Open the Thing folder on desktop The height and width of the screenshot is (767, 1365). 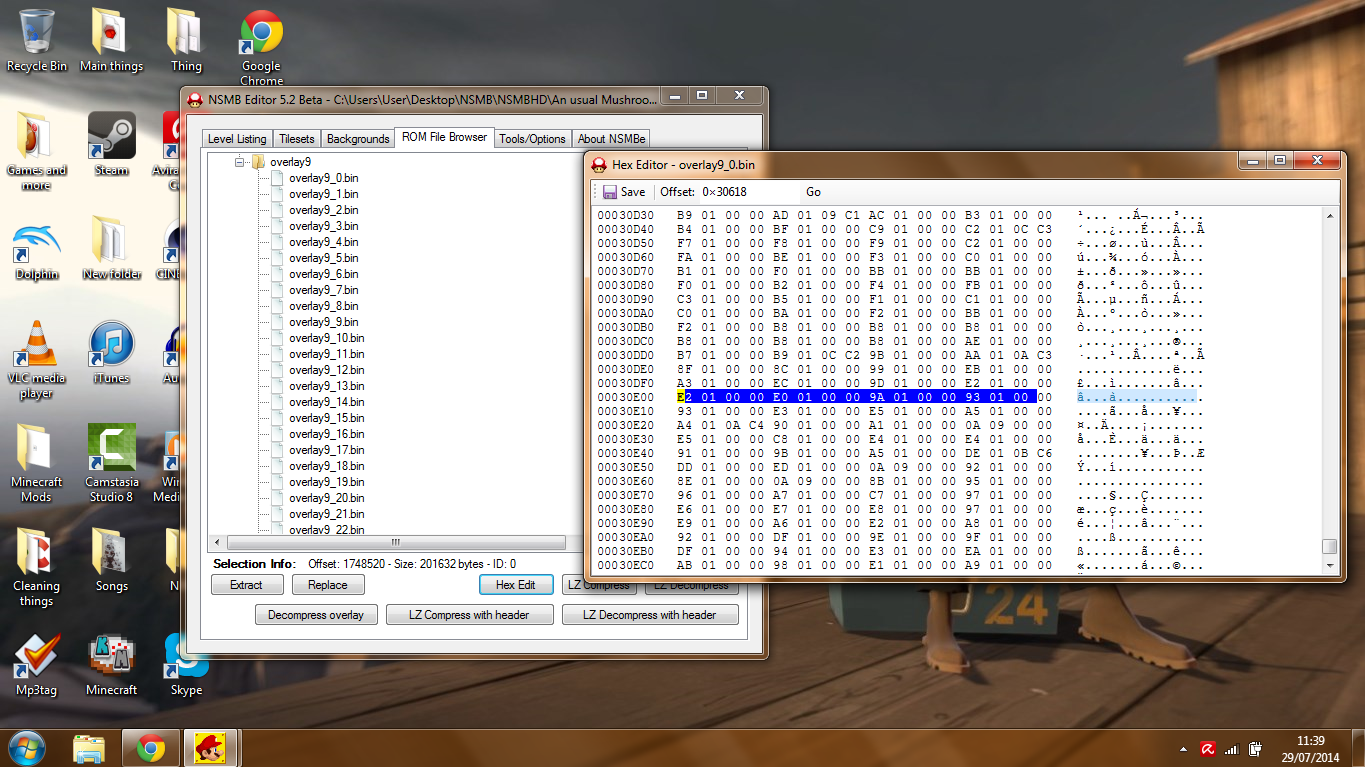pyautogui.click(x=185, y=40)
